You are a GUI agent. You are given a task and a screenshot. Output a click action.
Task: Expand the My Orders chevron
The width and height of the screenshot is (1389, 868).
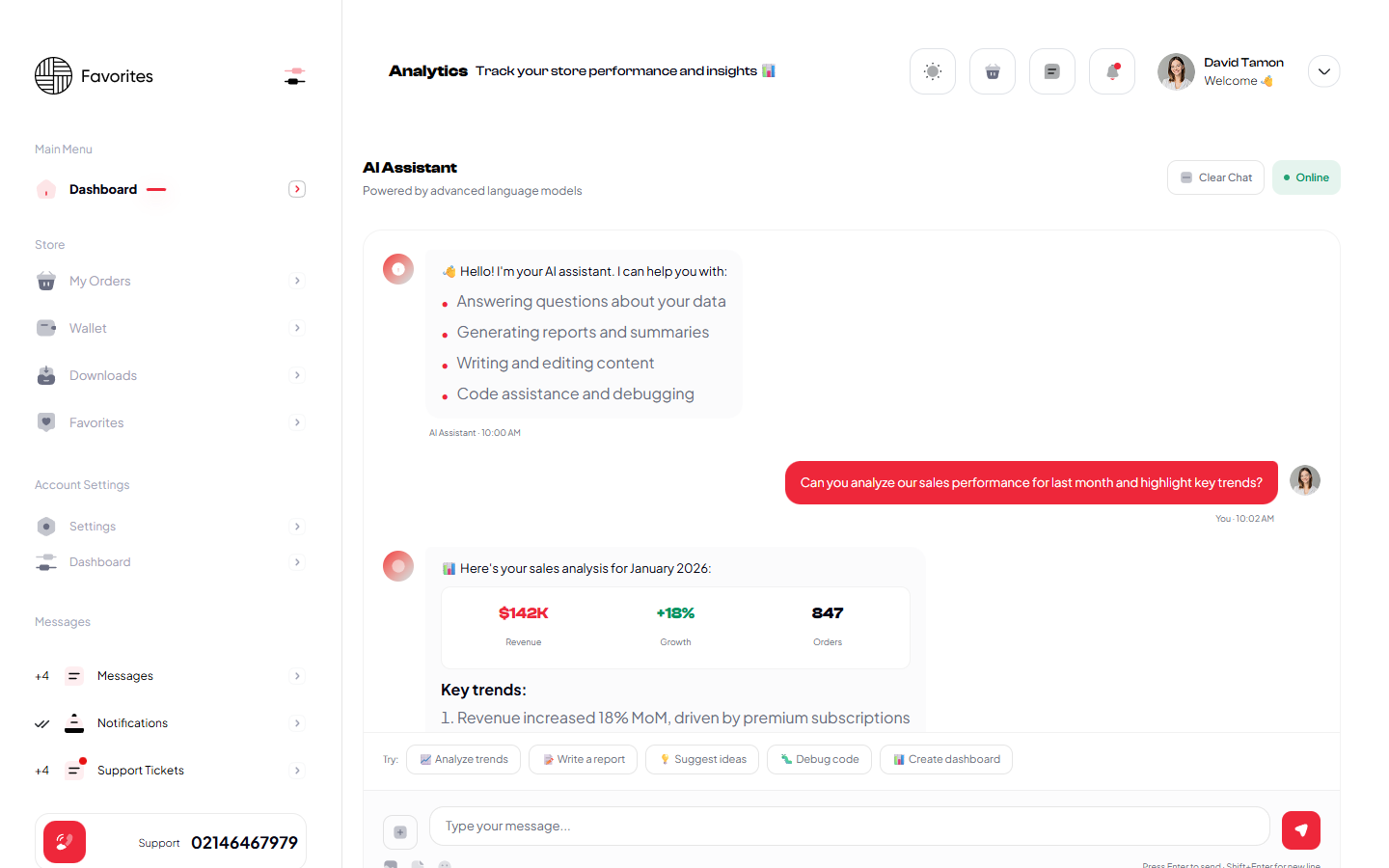[x=297, y=281]
